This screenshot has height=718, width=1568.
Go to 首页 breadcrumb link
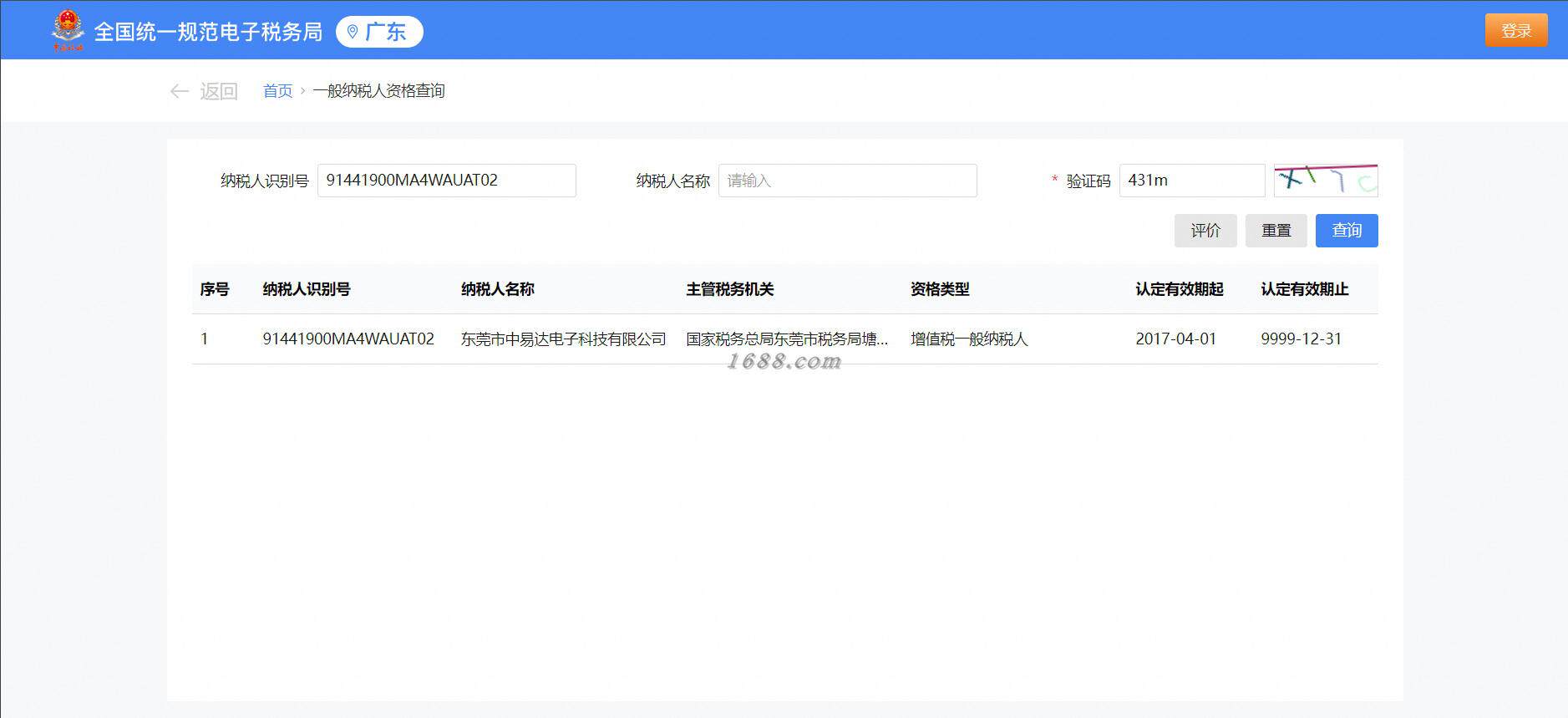tap(277, 91)
